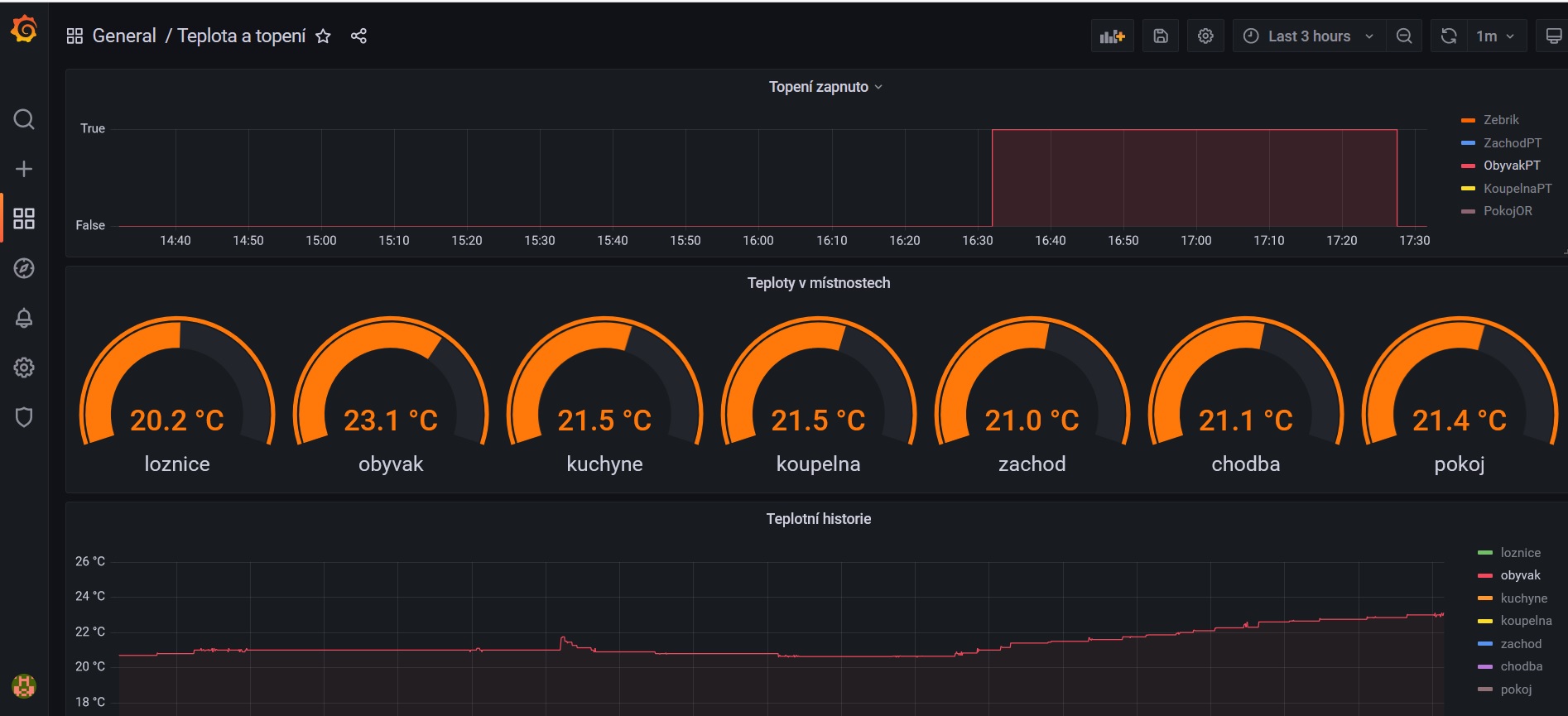
Task: Click the 16:30 label on time axis
Action: click(978, 241)
